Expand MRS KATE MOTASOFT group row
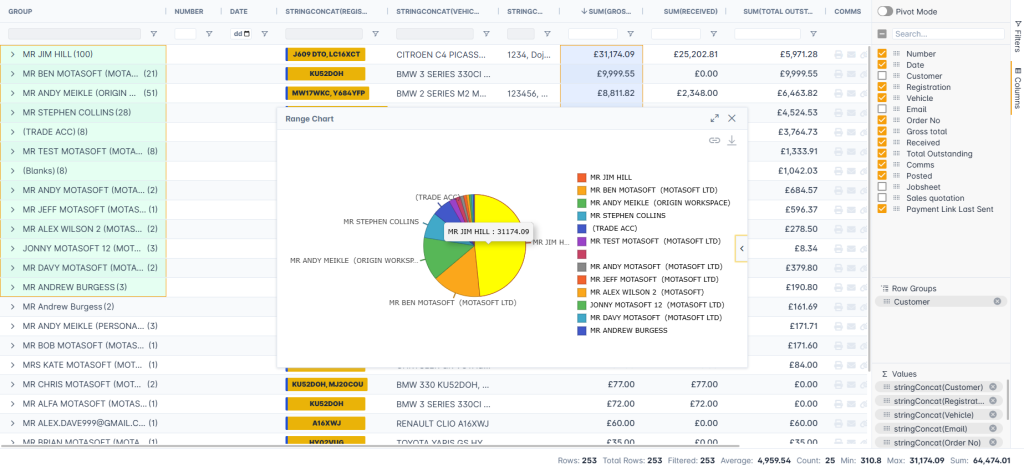 coord(12,365)
